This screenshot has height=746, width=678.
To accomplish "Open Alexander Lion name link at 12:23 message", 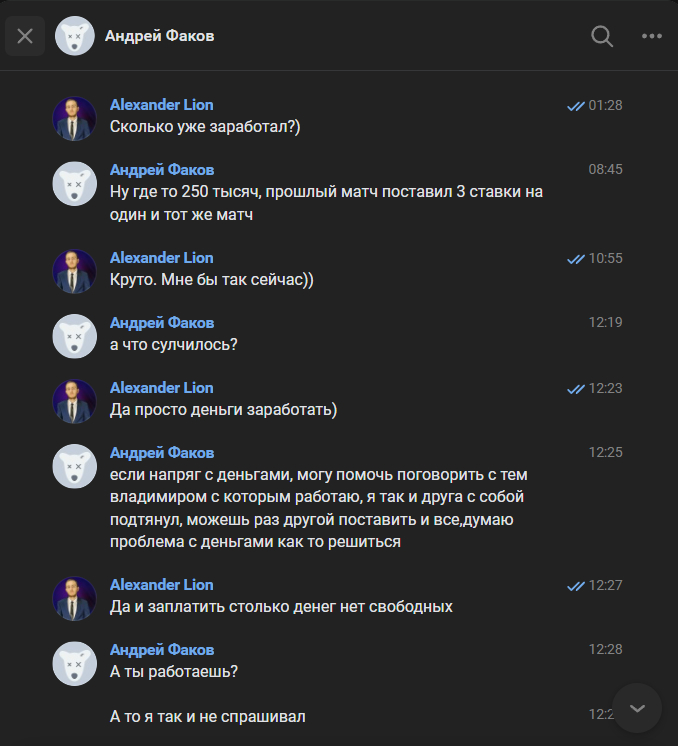I will (161, 387).
